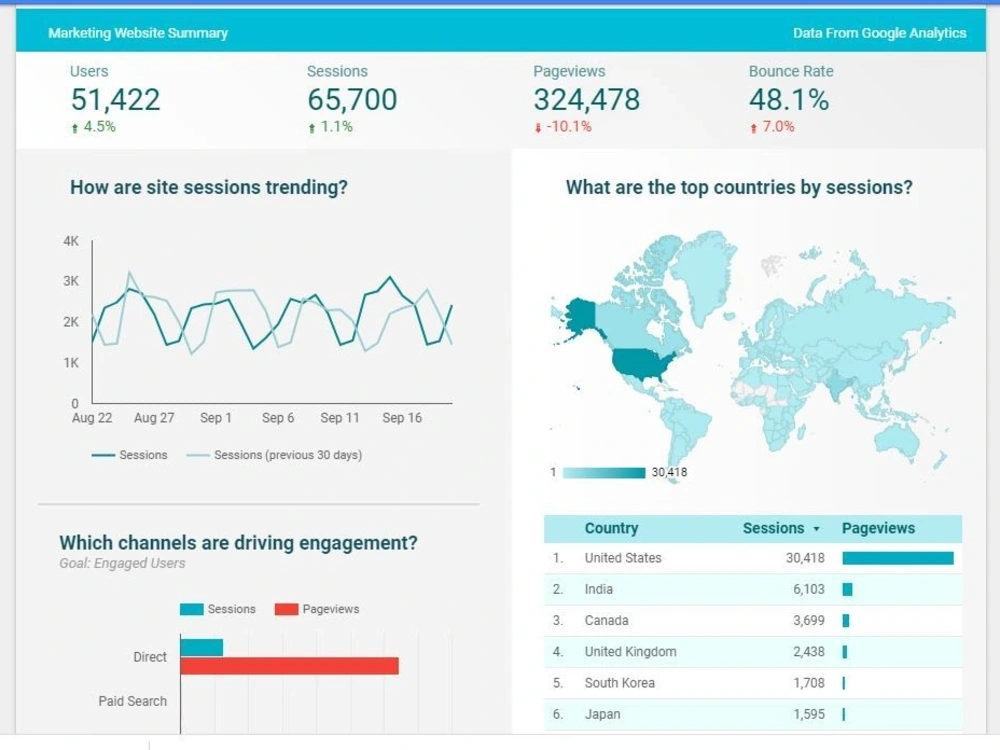Click the Paid Search channel label
1000x750 pixels.
tap(133, 701)
